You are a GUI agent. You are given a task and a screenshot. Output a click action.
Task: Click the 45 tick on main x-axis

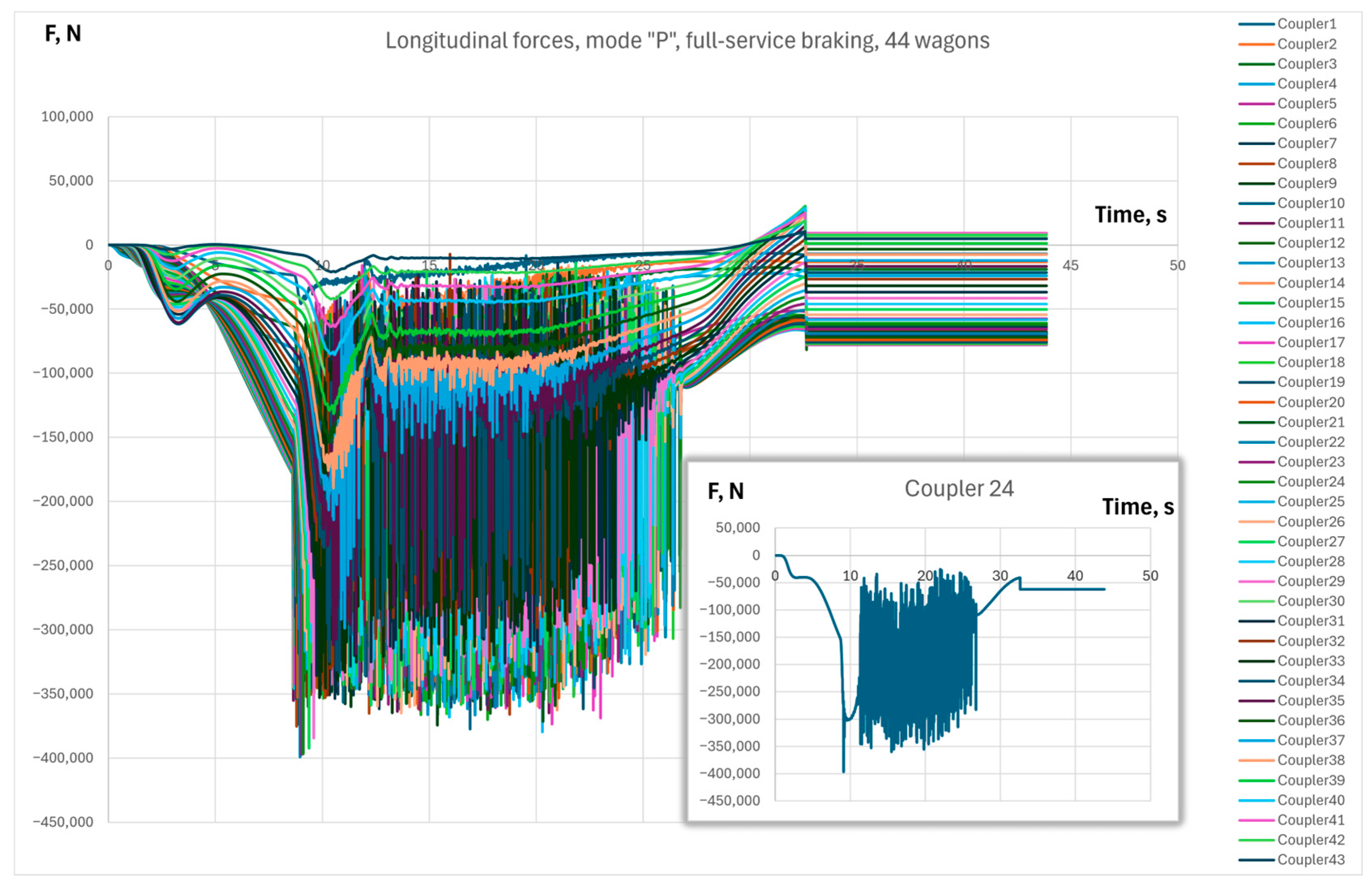(1070, 265)
